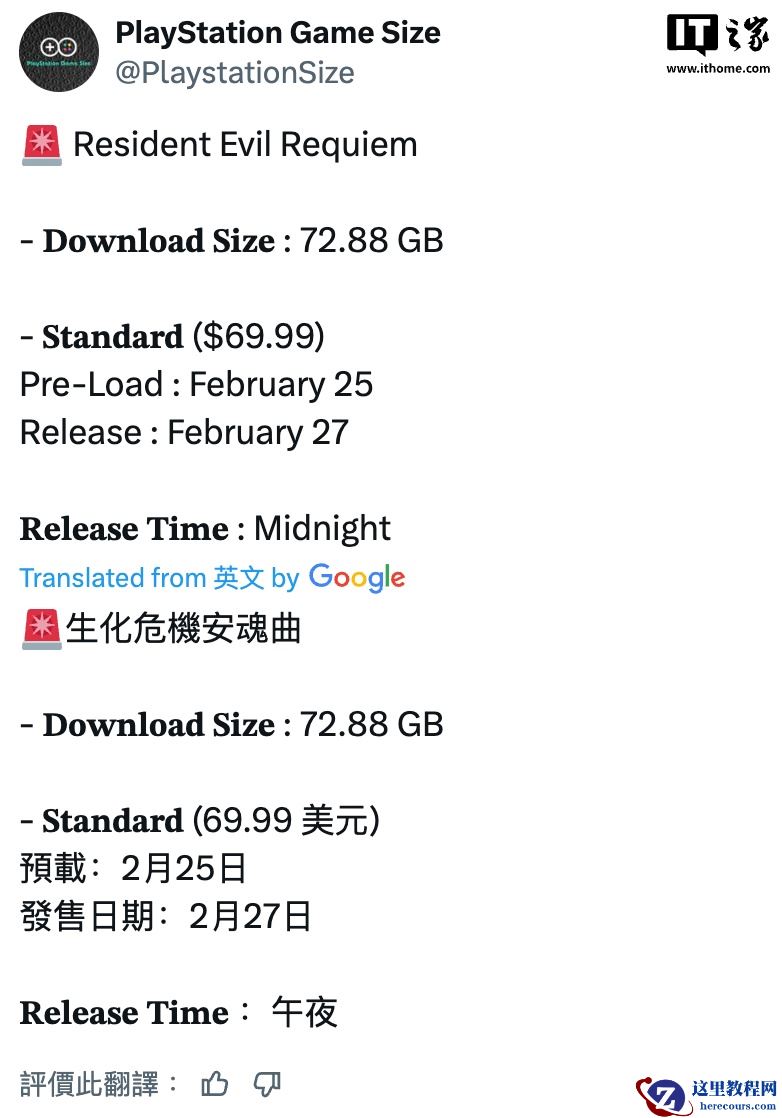Click the red siren emoji before Resident Evil Requiem
The height and width of the screenshot is (1118, 782).
pyautogui.click(x=39, y=144)
